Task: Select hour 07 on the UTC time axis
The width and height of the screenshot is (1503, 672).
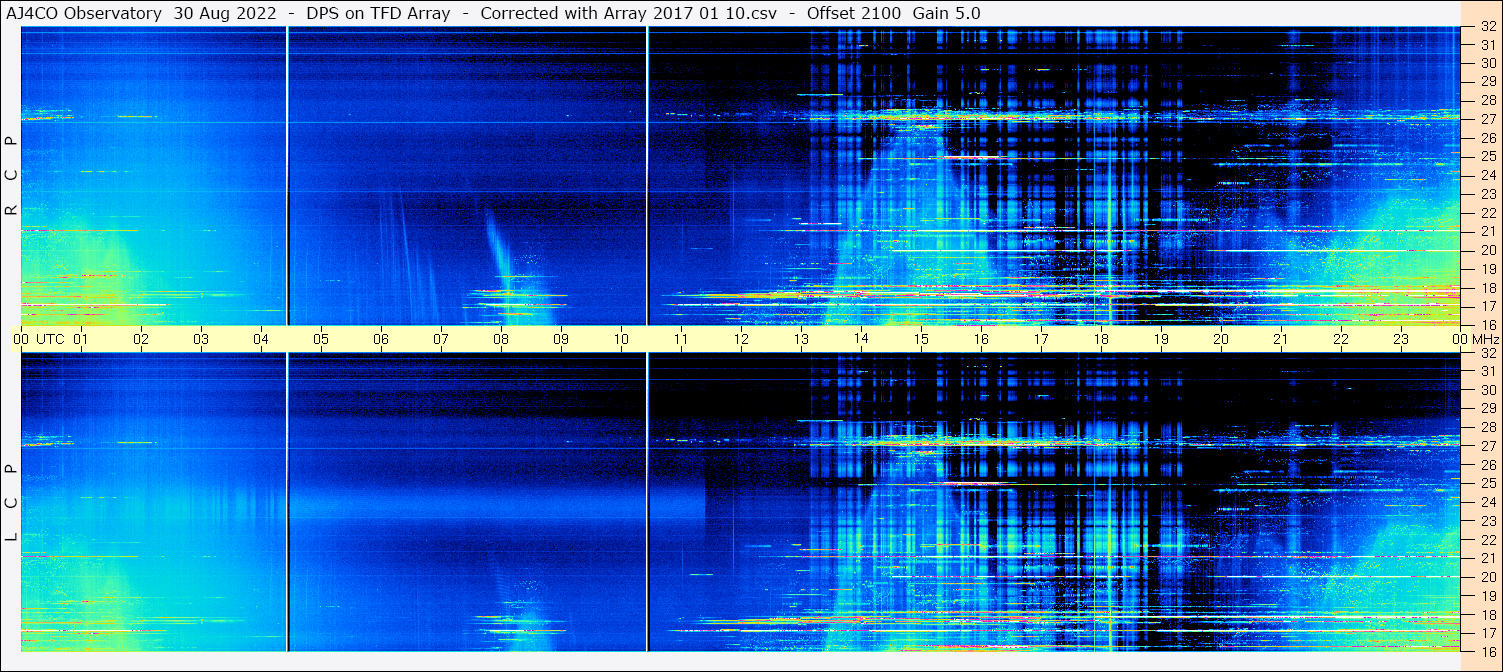Action: pyautogui.click(x=441, y=339)
